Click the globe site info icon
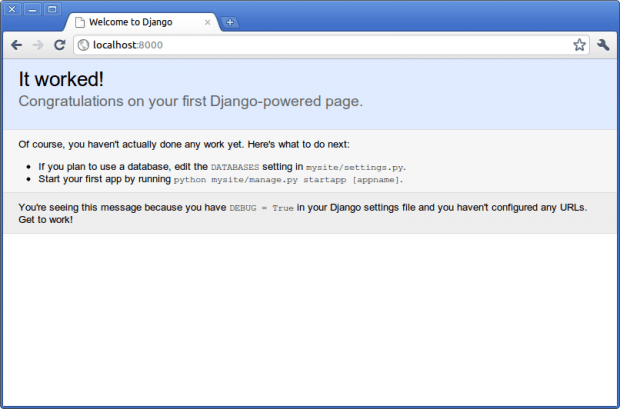This screenshot has width=620, height=409. coord(83,45)
